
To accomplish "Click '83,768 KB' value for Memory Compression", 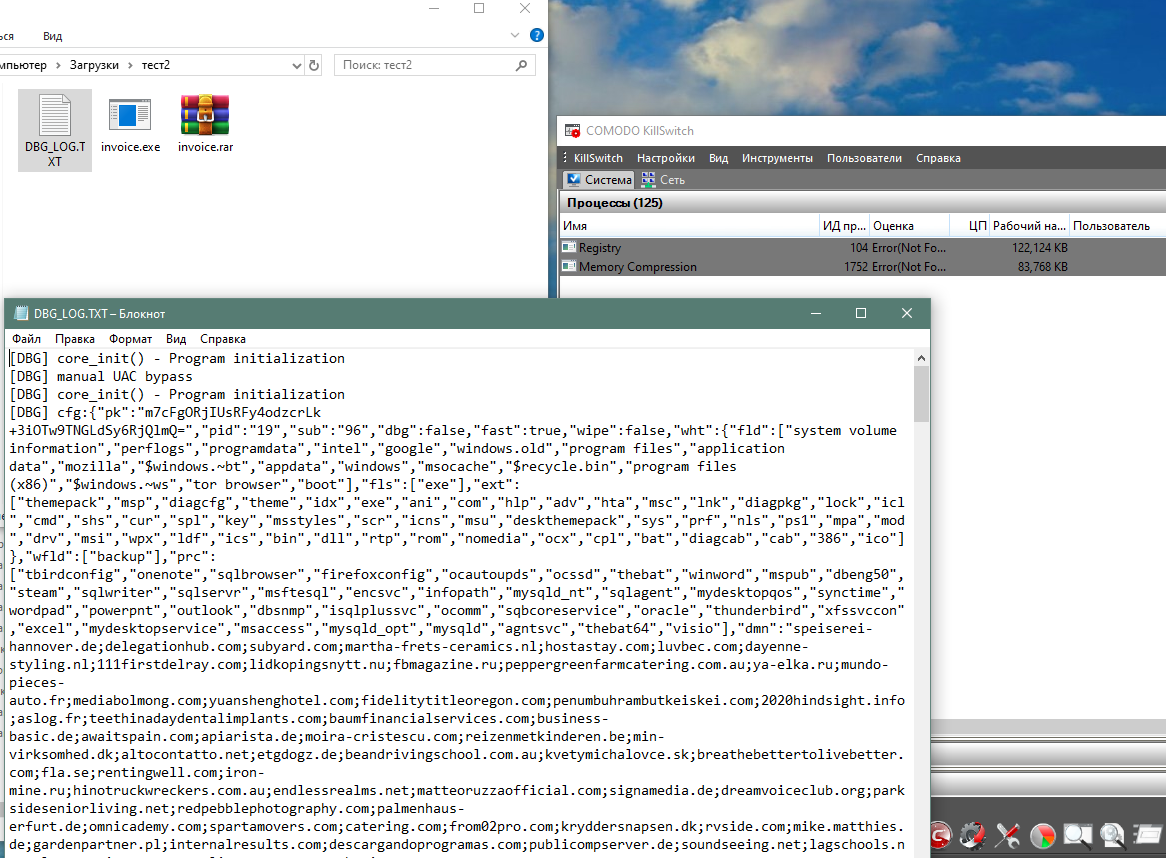I will (x=1043, y=267).
